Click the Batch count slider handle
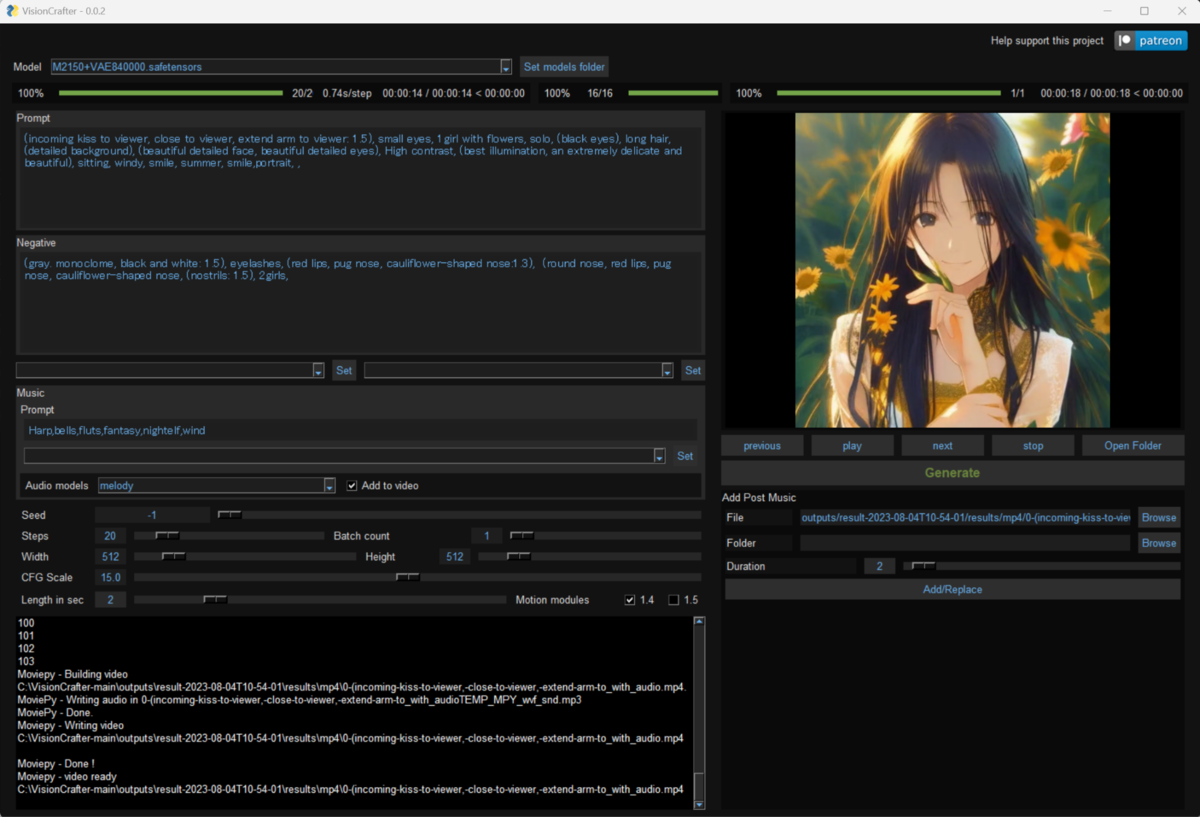 pos(522,536)
